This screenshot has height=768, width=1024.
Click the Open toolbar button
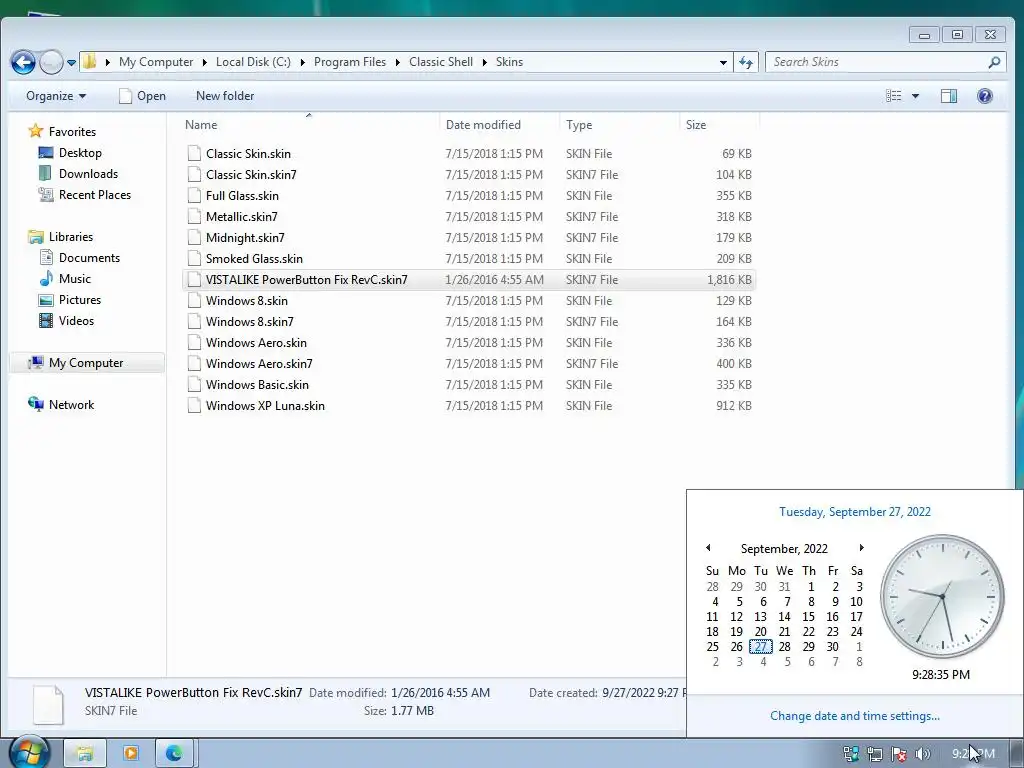pyautogui.click(x=142, y=96)
